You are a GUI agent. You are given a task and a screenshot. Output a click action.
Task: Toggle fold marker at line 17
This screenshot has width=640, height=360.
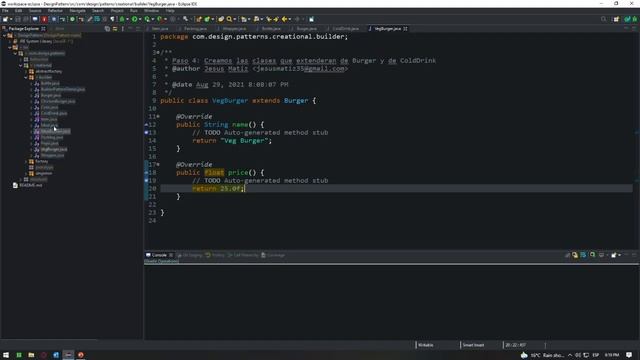point(158,164)
